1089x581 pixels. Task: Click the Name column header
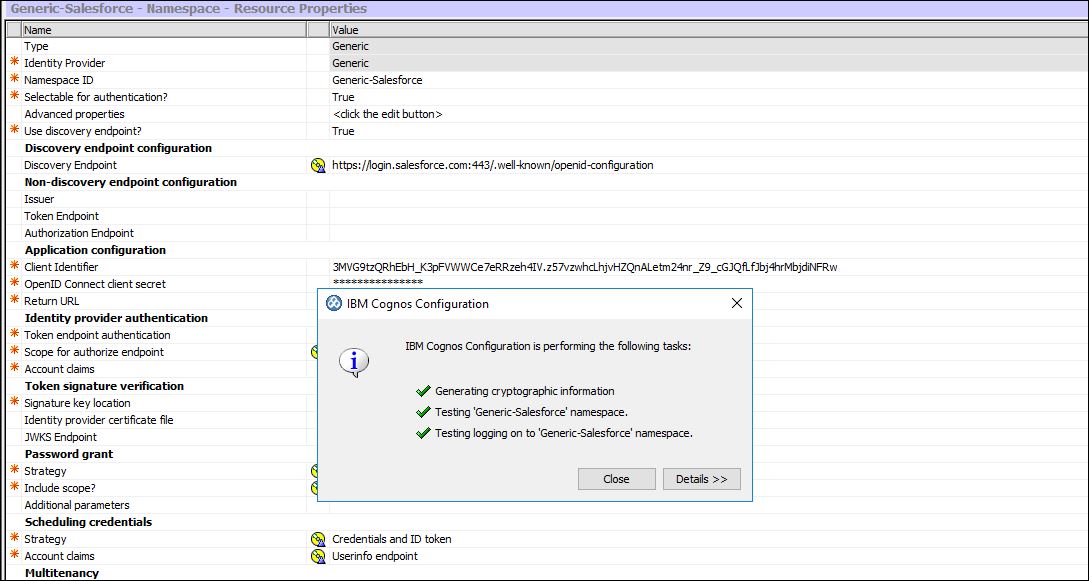click(165, 30)
